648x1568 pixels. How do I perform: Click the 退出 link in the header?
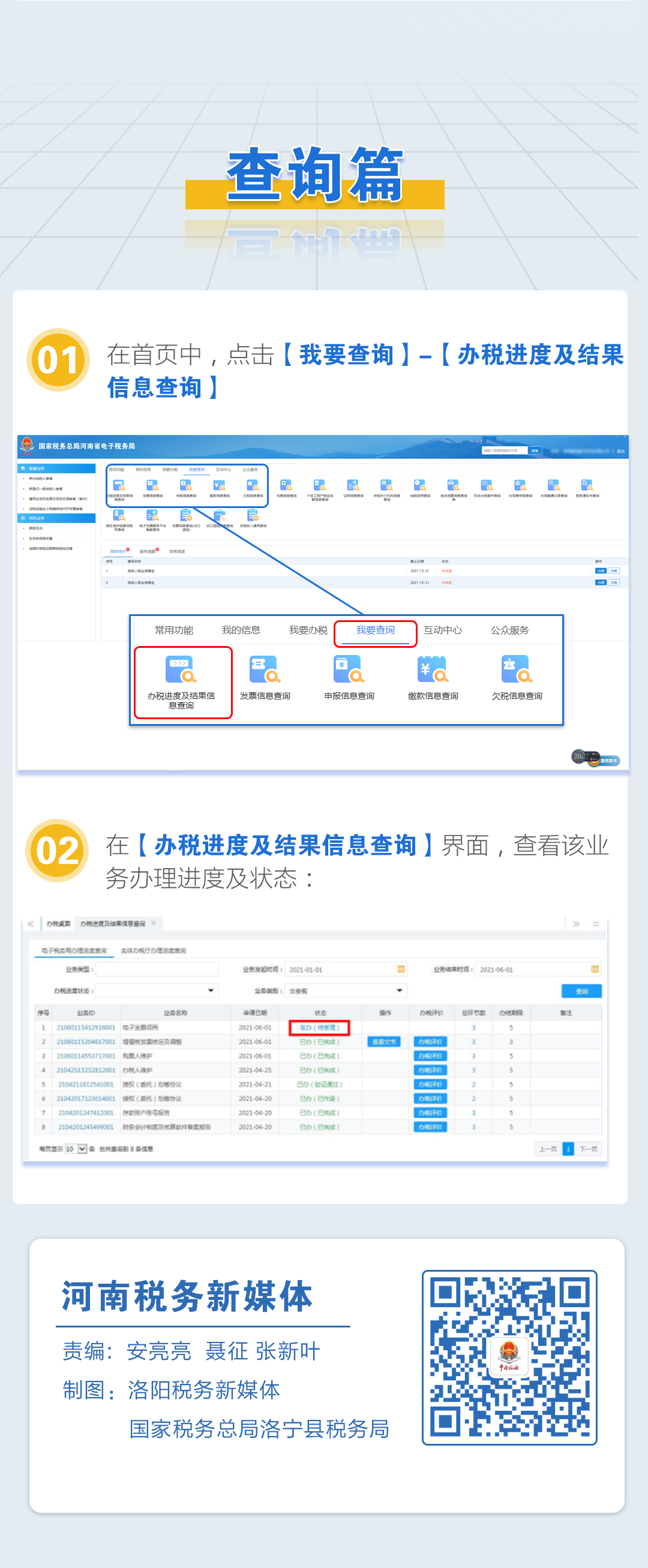(x=620, y=451)
